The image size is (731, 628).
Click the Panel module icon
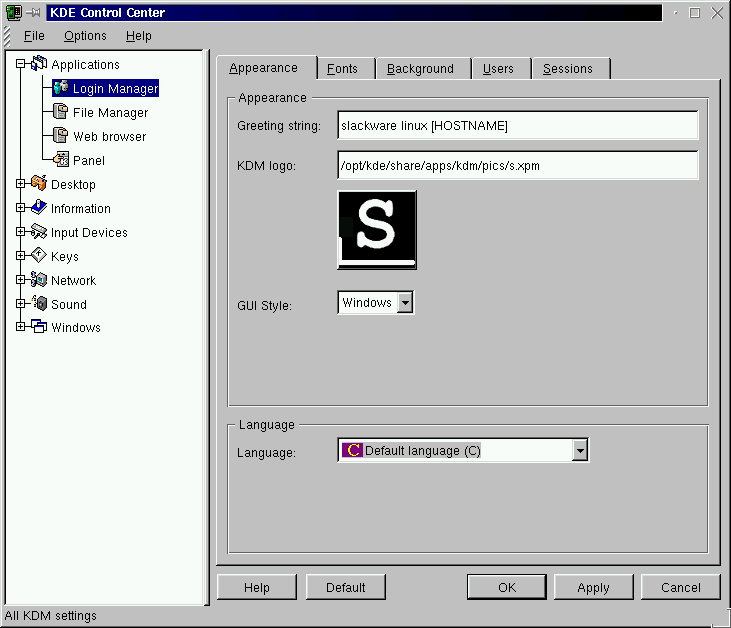click(x=61, y=159)
